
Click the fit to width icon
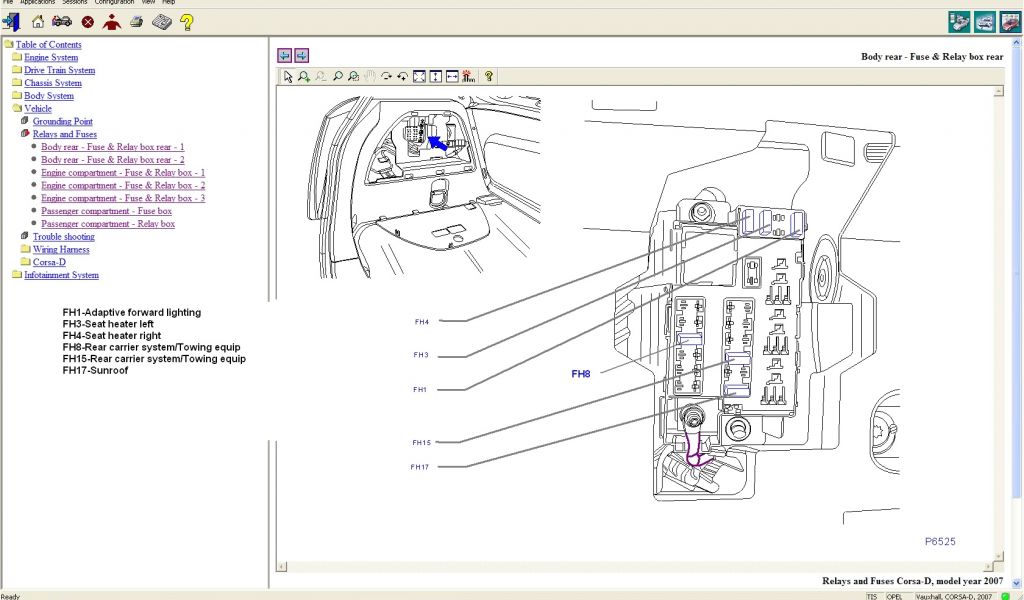(452, 76)
